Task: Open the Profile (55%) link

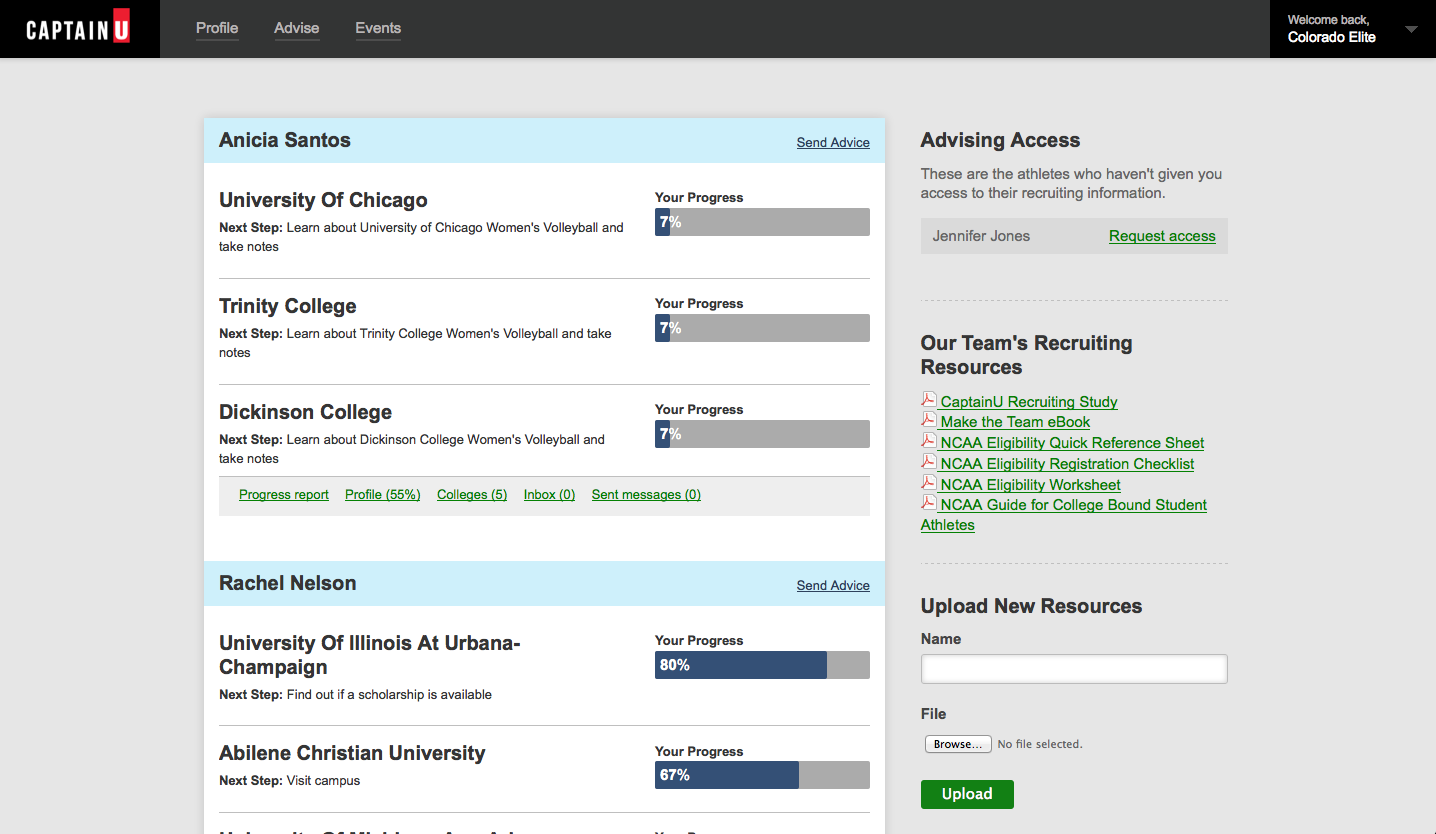Action: pos(383,495)
